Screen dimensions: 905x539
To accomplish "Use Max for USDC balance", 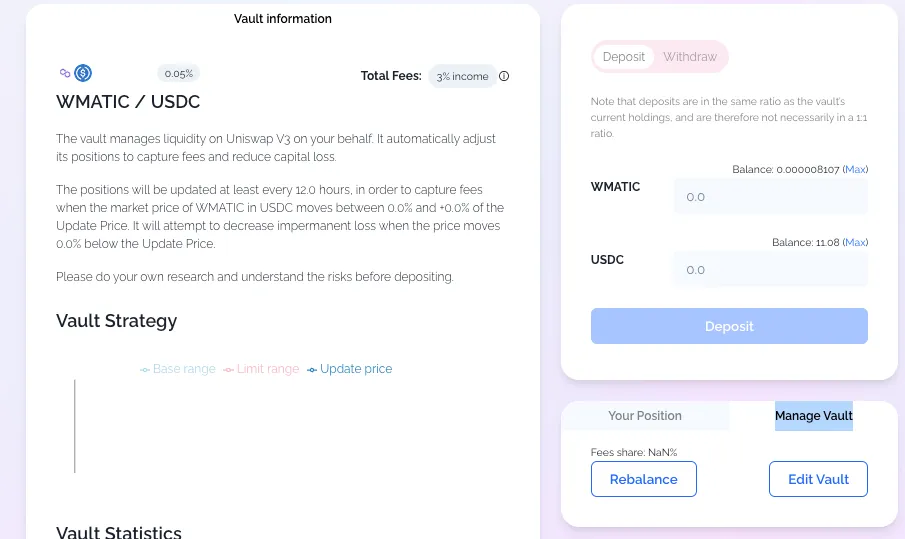I will (x=855, y=243).
